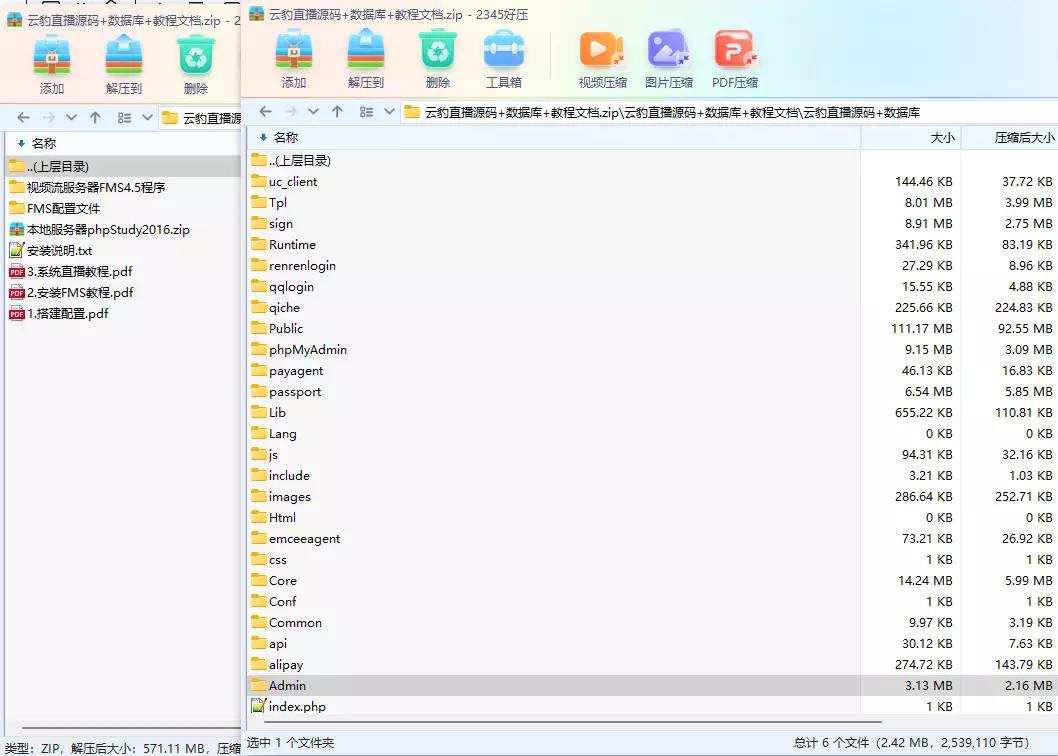Image resolution: width=1058 pixels, height=756 pixels.
Task: Click the horizontal scrollbar of left window
Action: [132, 728]
